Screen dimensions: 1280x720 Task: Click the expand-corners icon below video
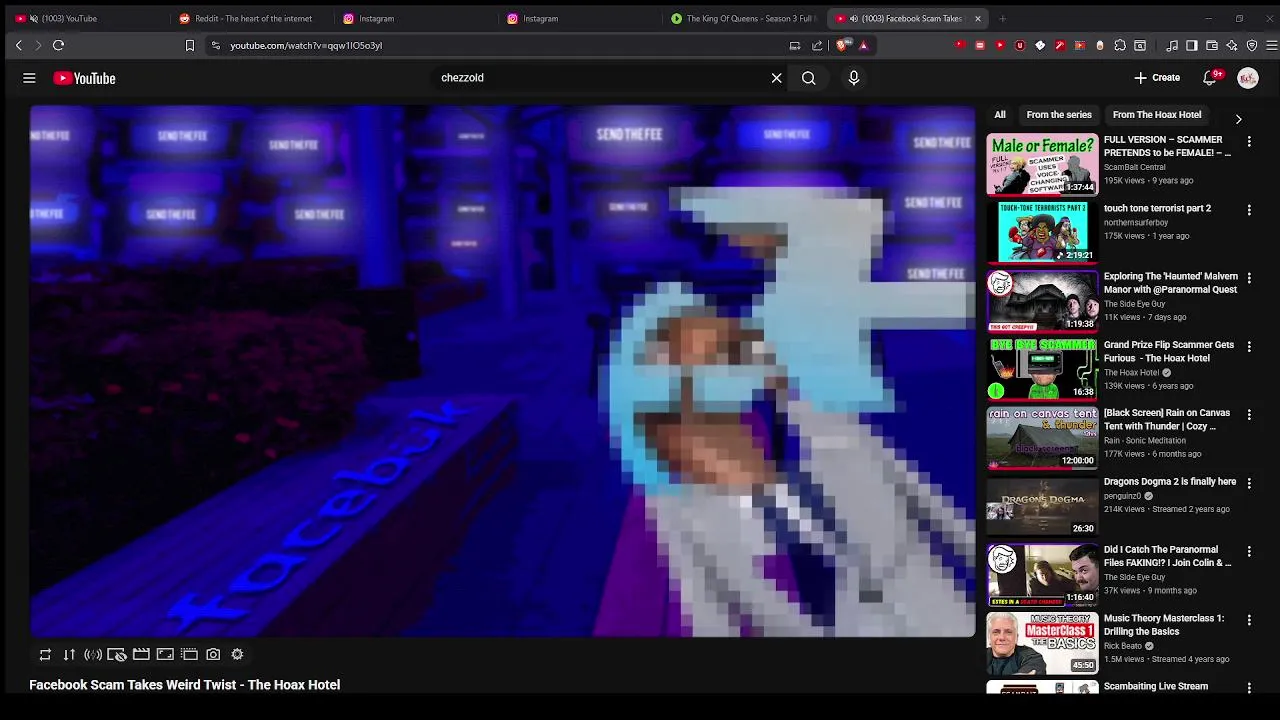165,655
